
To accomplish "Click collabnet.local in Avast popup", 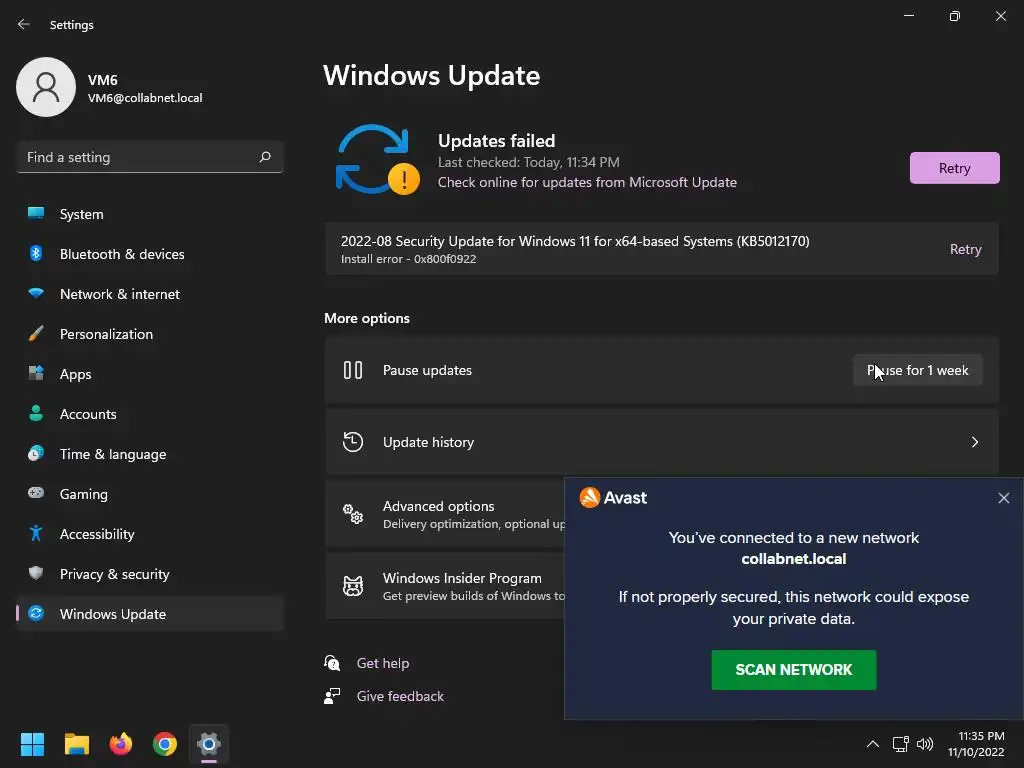I will 793,559.
